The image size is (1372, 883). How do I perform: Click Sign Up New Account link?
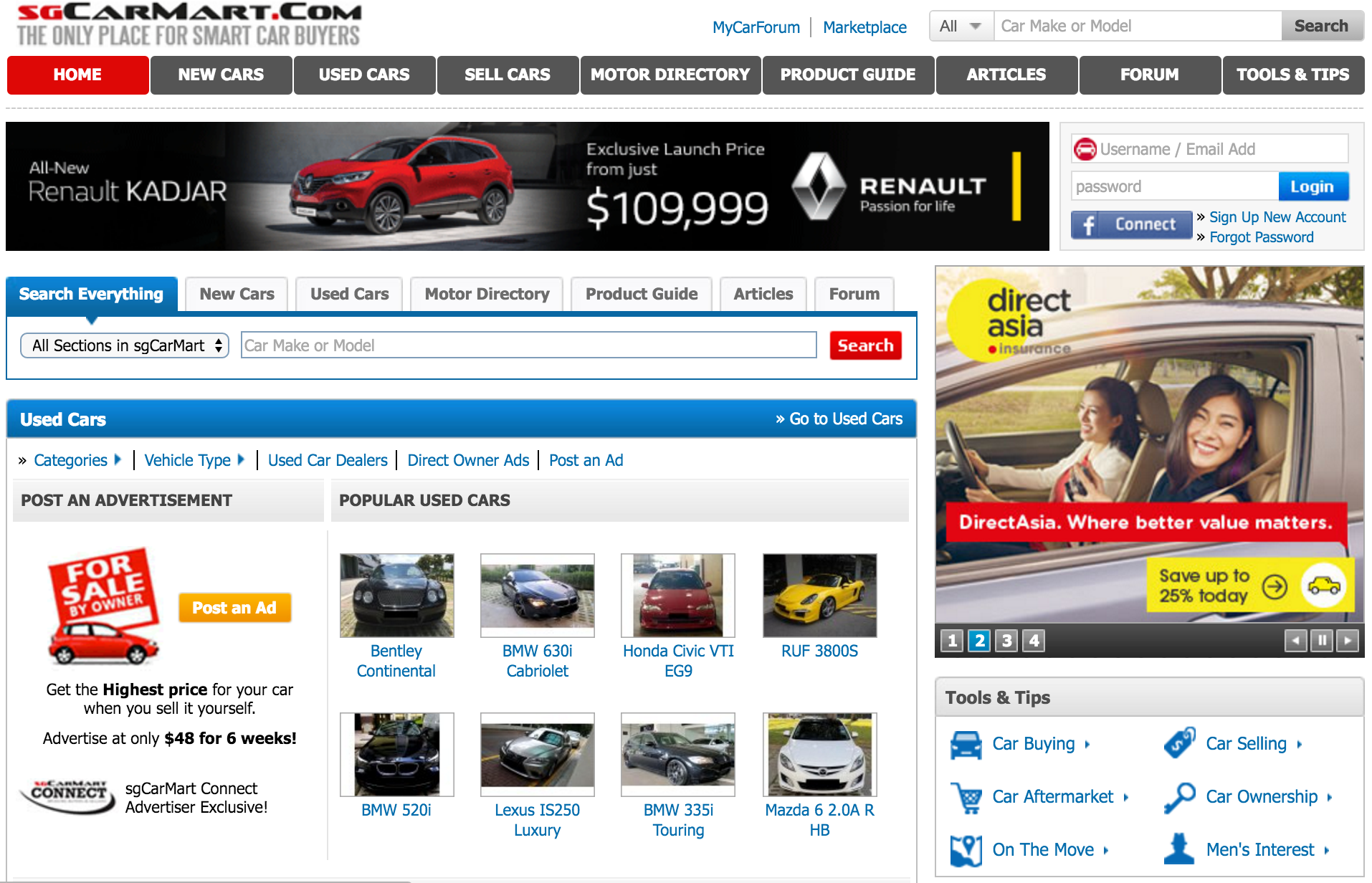pyautogui.click(x=1278, y=217)
